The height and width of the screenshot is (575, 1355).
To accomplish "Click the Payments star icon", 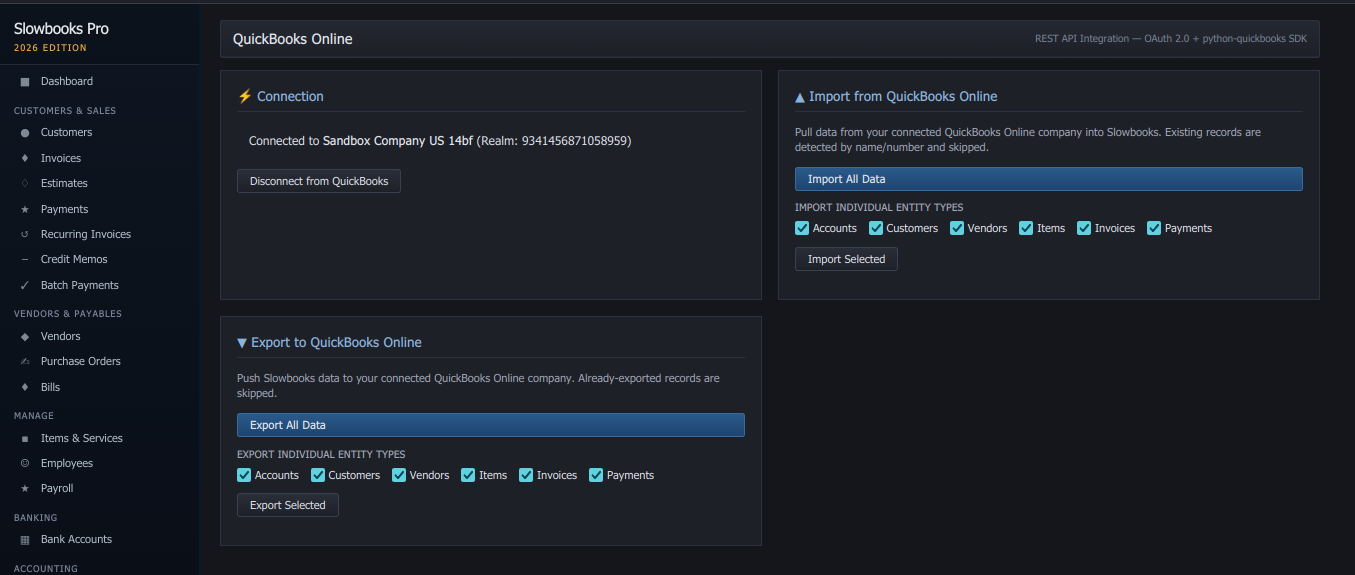I will click(25, 209).
